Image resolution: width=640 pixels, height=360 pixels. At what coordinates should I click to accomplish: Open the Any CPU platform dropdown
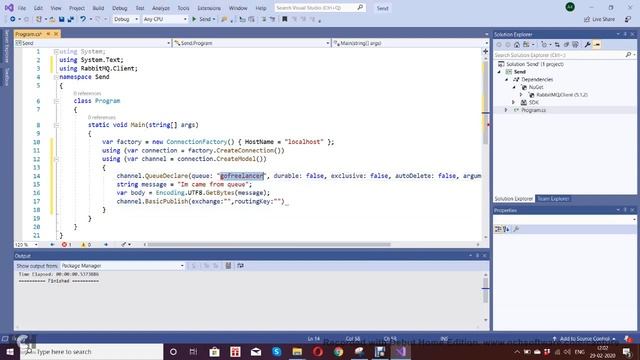pos(165,19)
